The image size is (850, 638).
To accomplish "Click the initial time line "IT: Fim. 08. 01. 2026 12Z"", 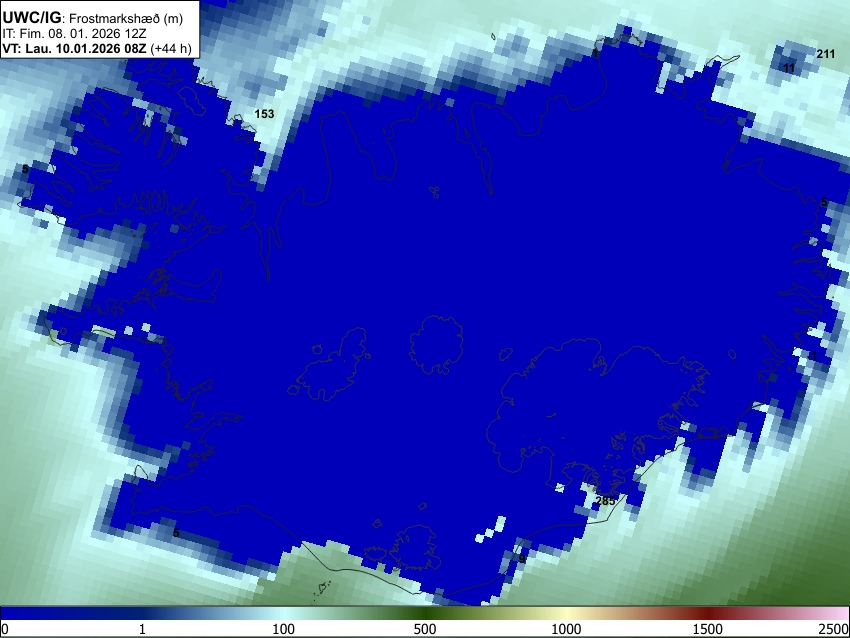I will [x=74, y=34].
